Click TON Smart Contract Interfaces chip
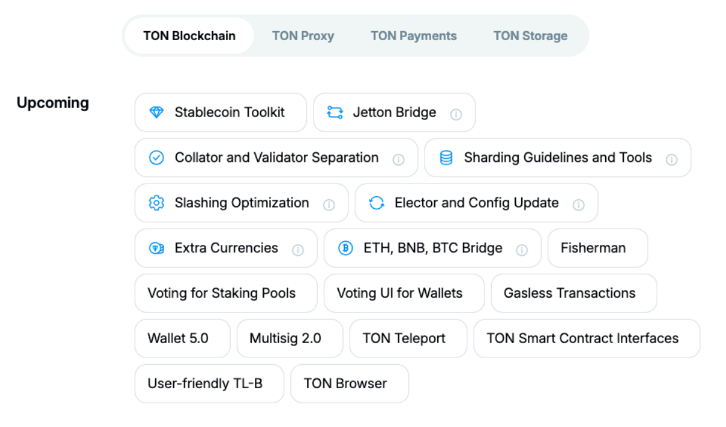The height and width of the screenshot is (427, 726). click(x=587, y=339)
